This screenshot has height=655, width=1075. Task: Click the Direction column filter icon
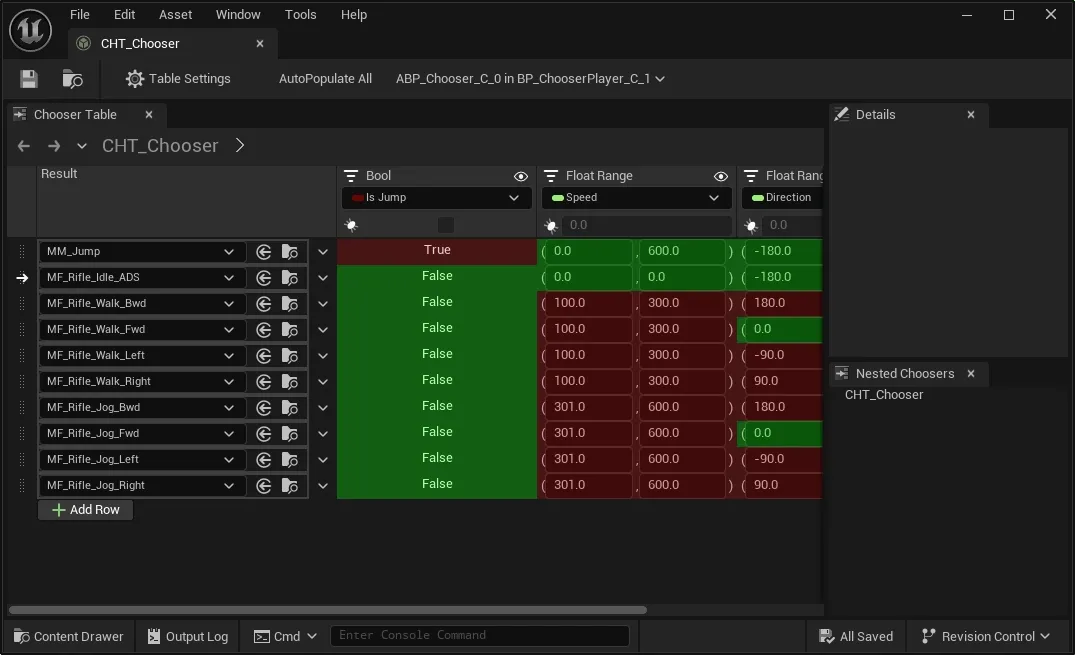(x=751, y=176)
